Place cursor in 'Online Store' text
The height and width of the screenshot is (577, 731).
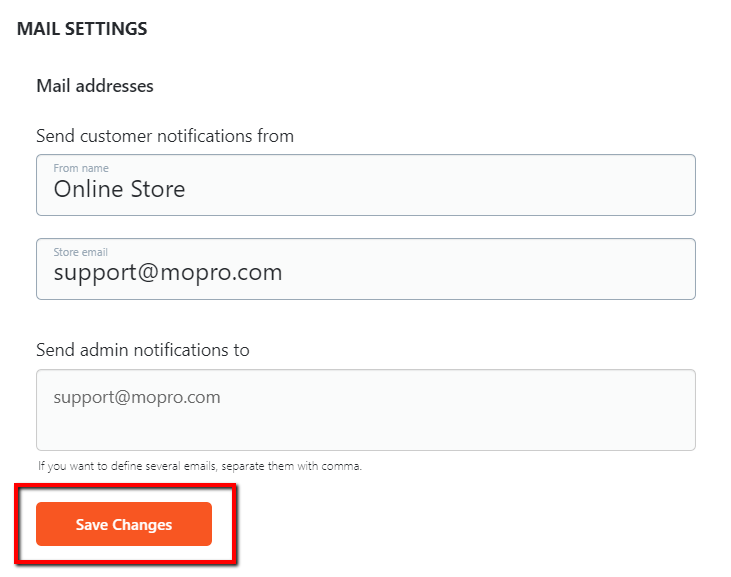[119, 189]
